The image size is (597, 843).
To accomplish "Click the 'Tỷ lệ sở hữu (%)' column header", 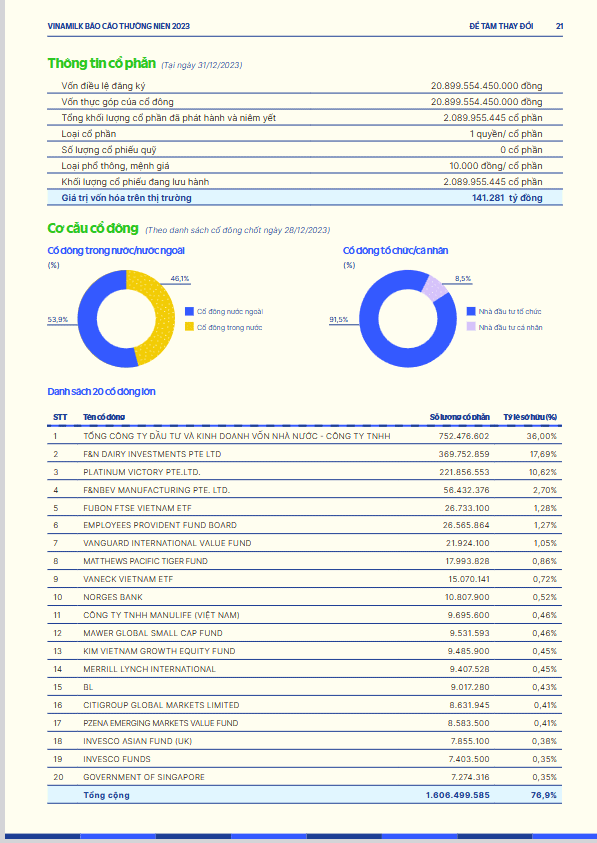I will [530, 417].
